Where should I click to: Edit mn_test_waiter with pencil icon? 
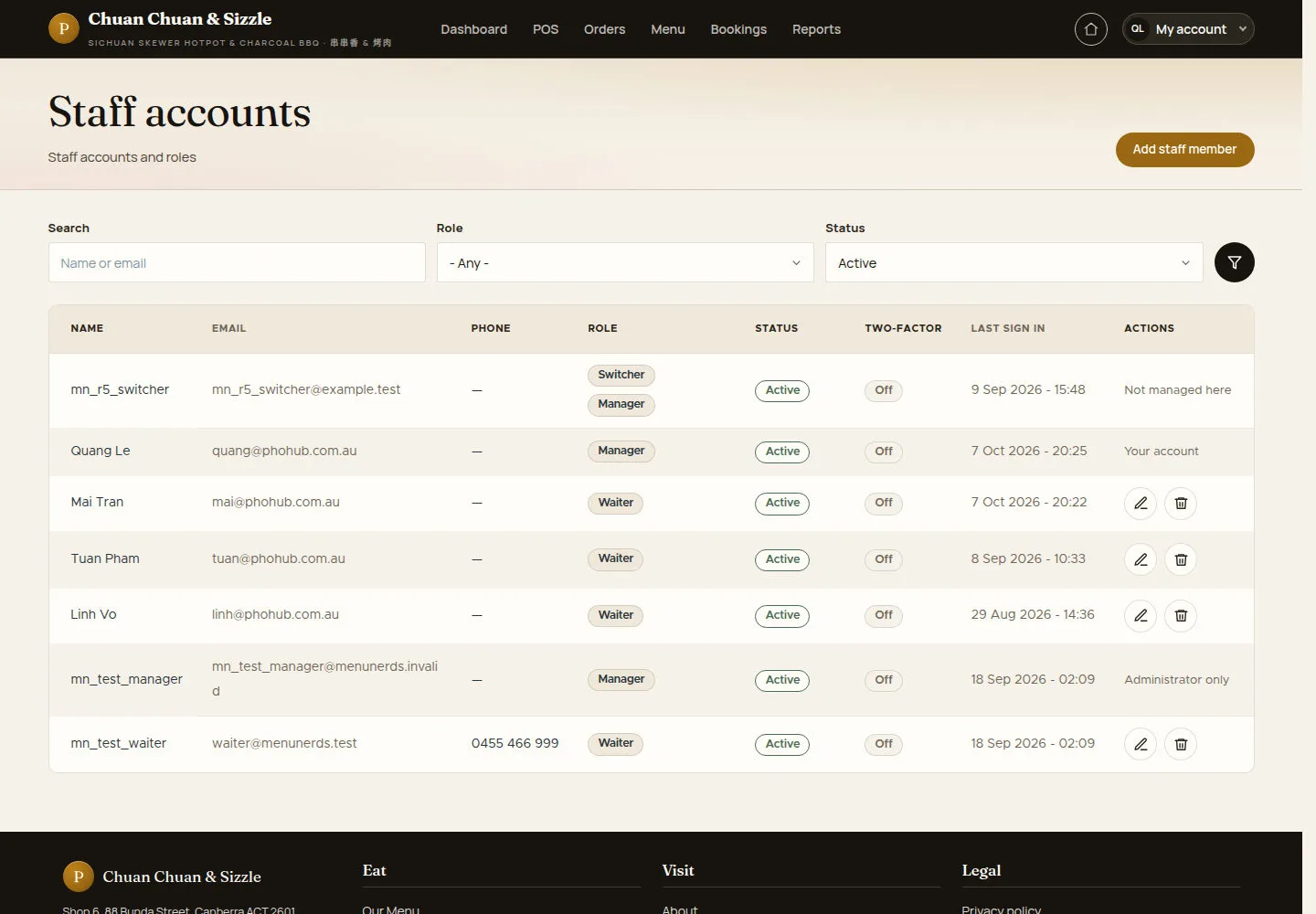point(1141,744)
